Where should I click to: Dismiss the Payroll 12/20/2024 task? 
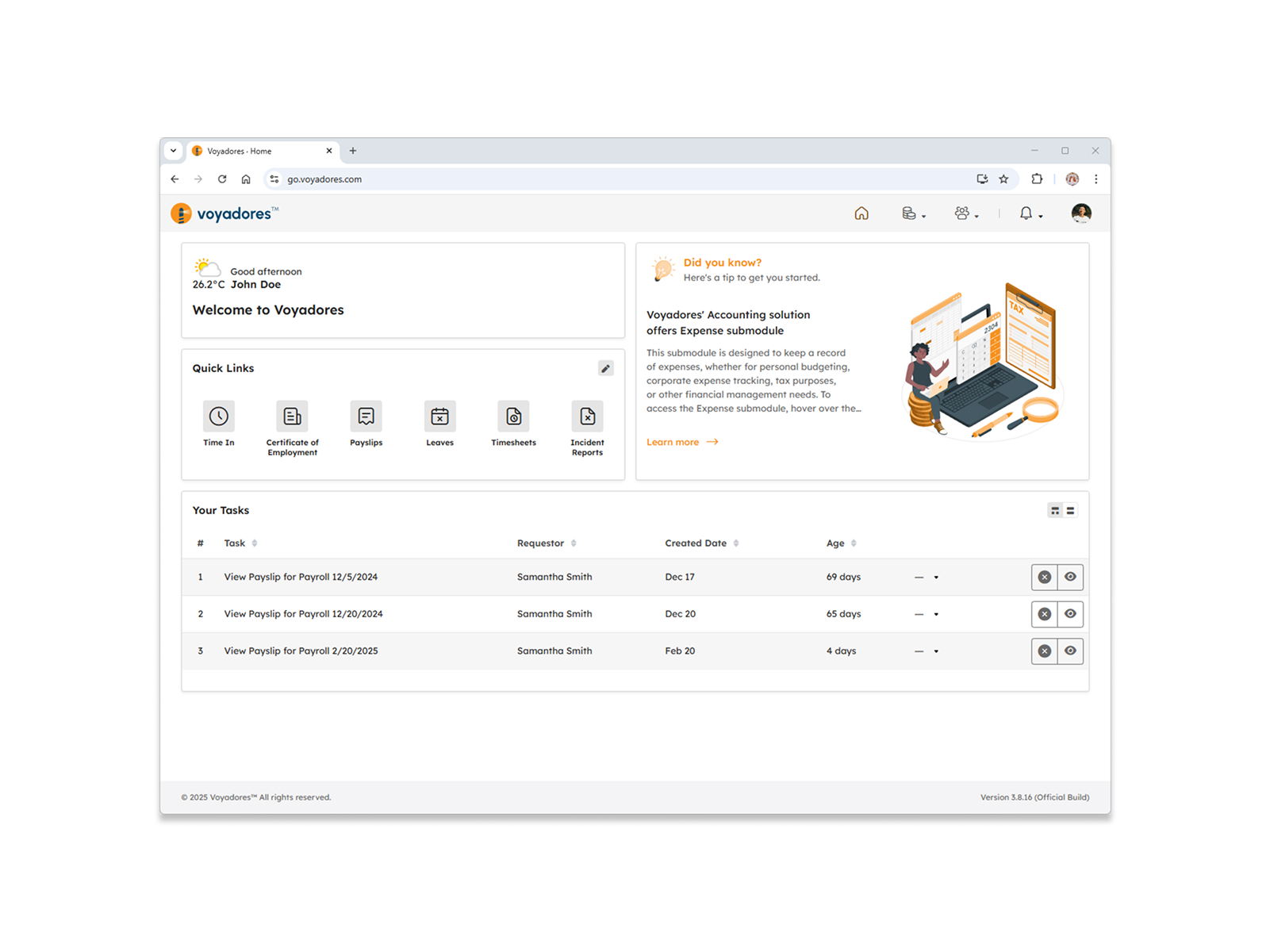(1045, 614)
